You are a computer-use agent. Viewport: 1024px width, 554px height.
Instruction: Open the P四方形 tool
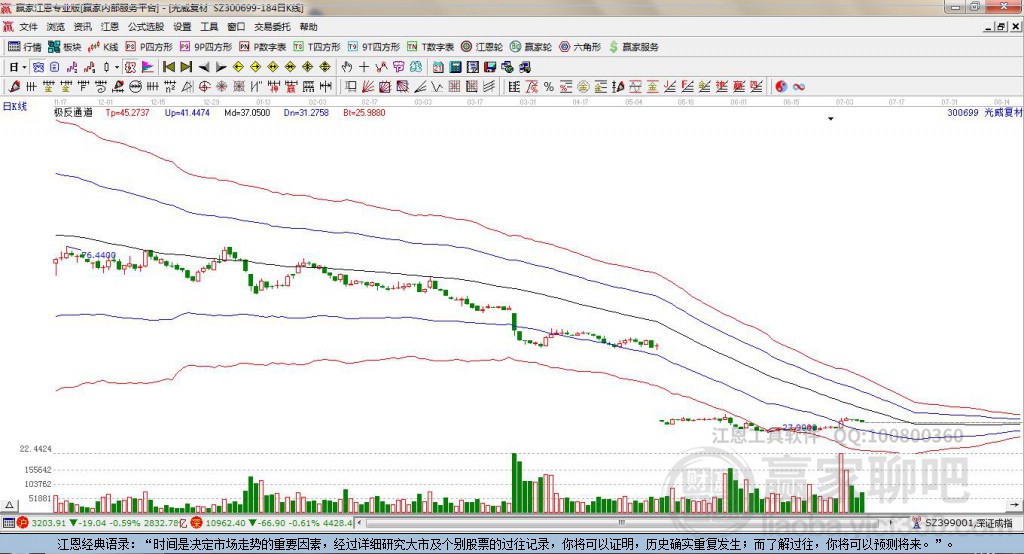(149, 47)
